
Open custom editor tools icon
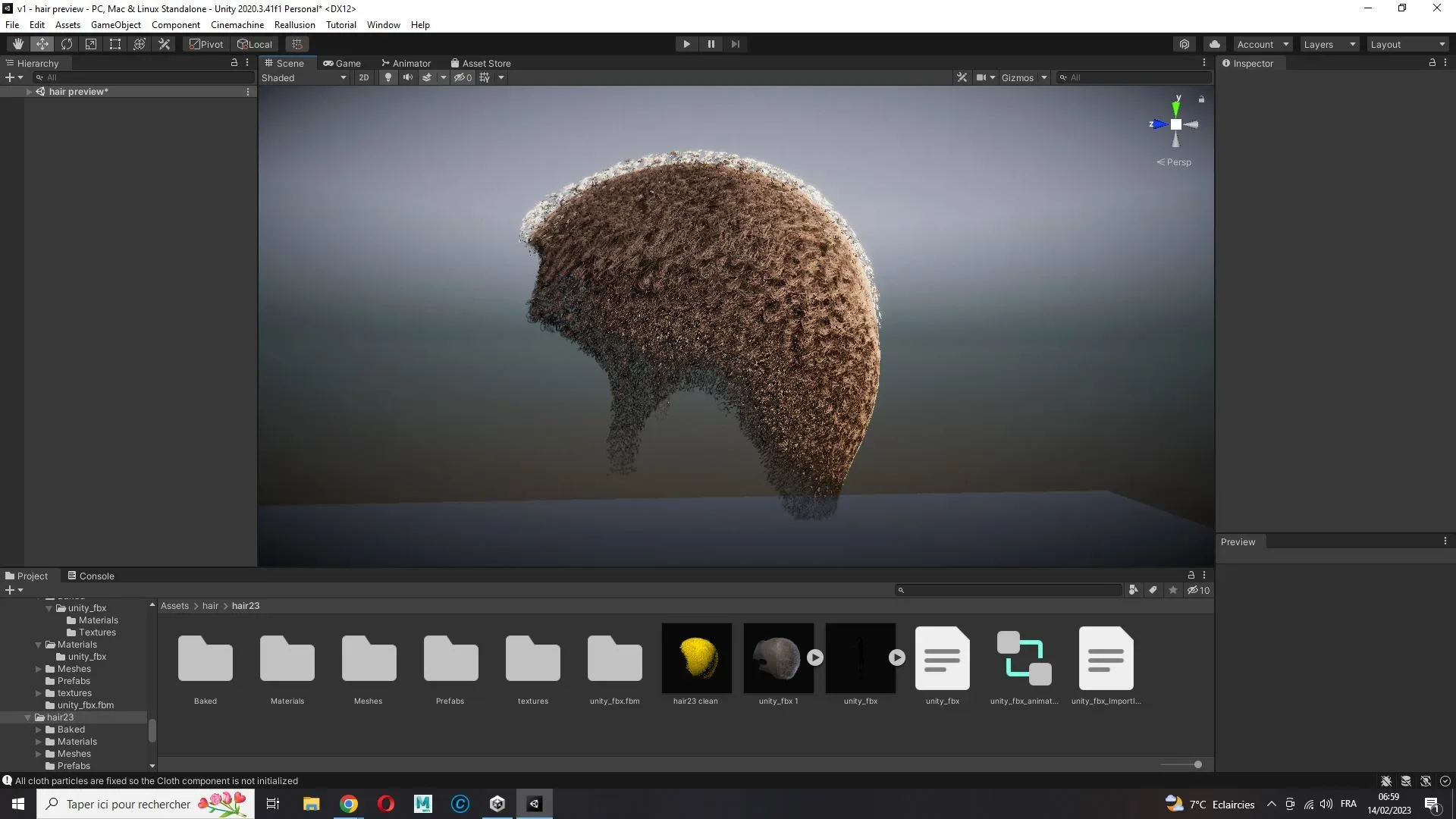pos(164,44)
